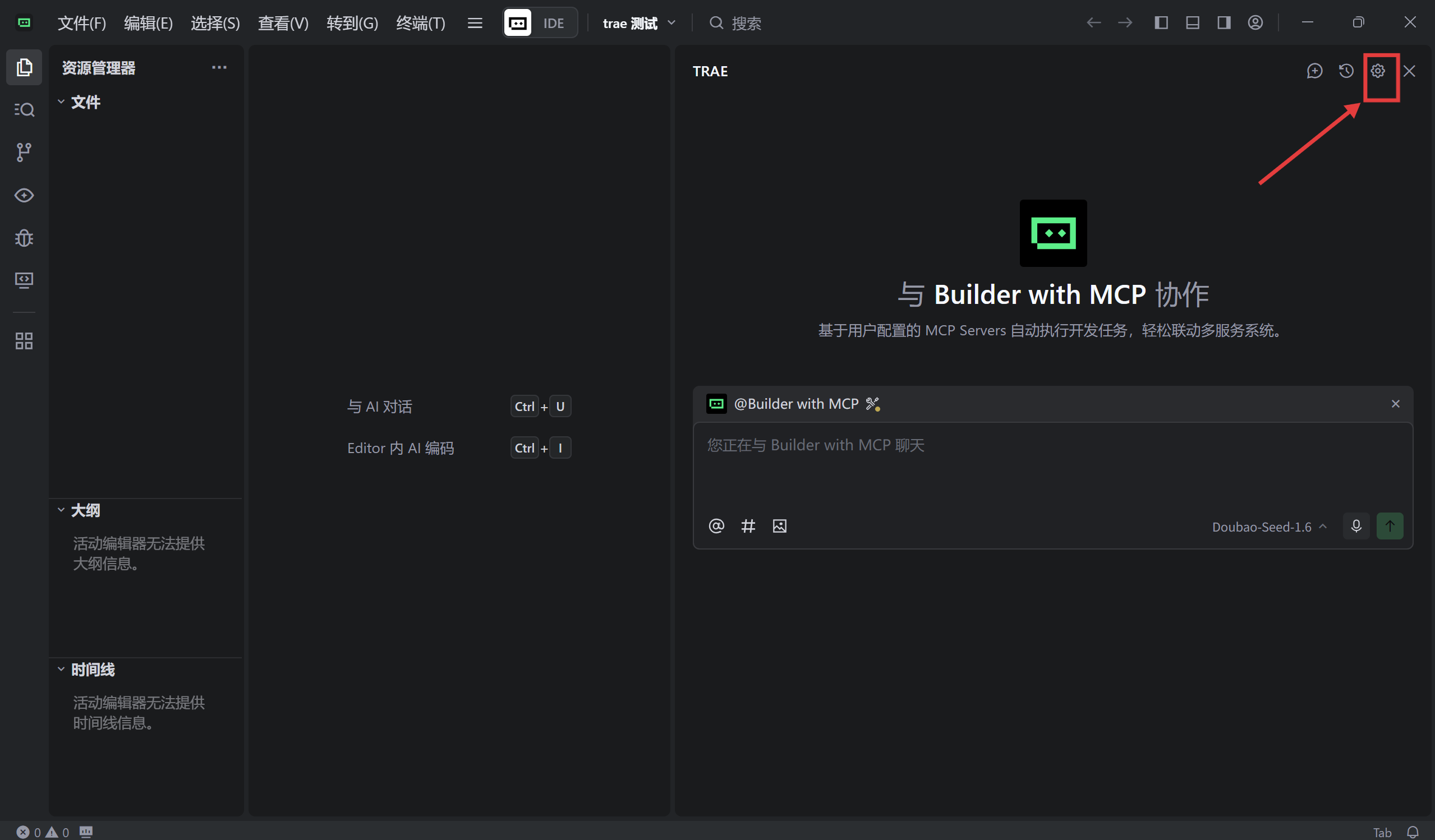Remove the @Builder with MCP agent
This screenshot has height=840, width=1435.
1395,404
